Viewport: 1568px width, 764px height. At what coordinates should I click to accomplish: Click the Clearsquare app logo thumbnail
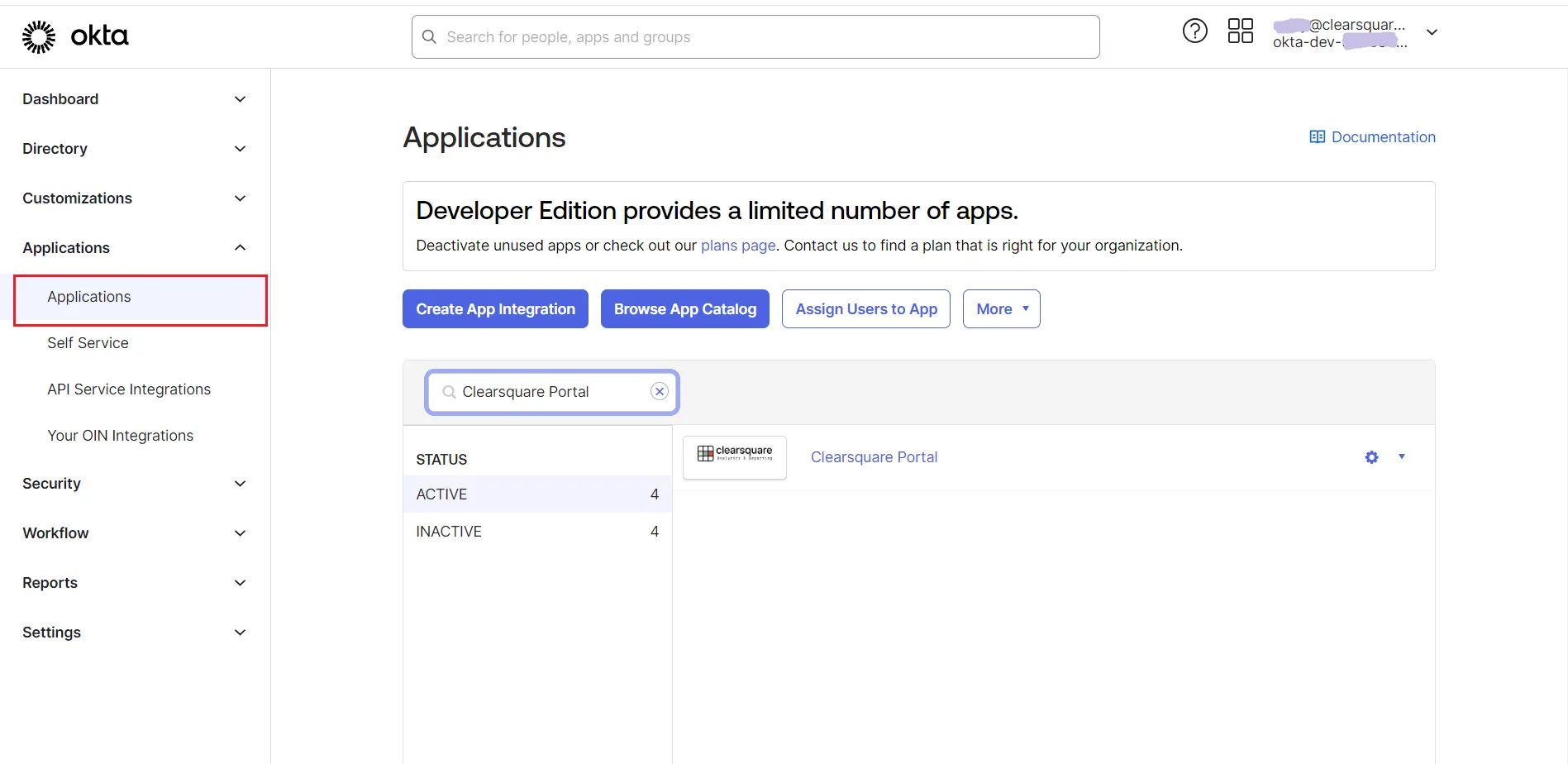(734, 457)
